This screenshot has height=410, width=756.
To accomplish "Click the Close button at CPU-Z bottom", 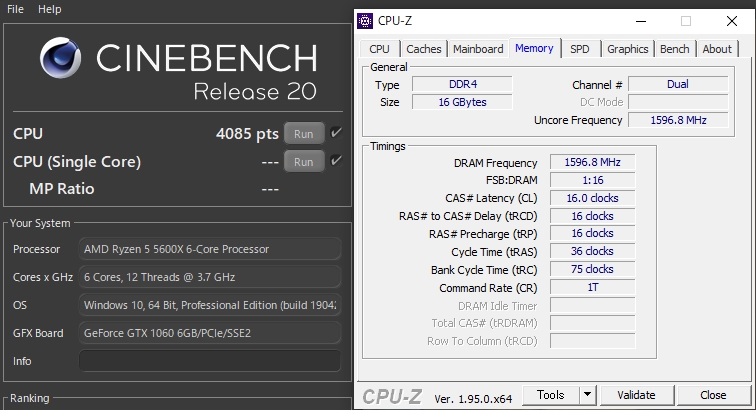I will click(x=713, y=395).
